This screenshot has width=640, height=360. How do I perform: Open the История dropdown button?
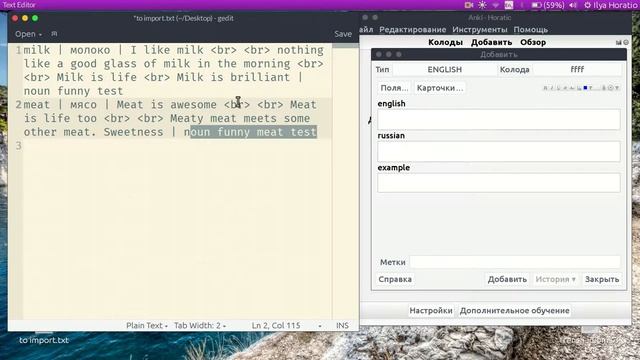point(555,279)
